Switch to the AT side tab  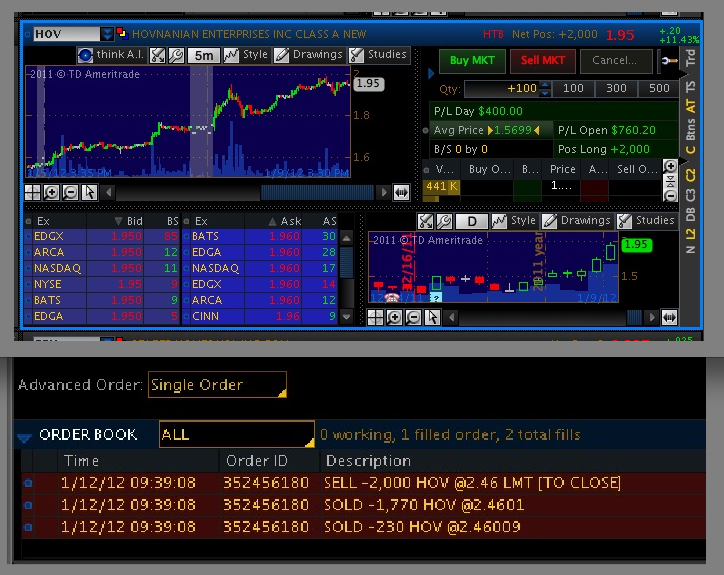pyautogui.click(x=690, y=106)
